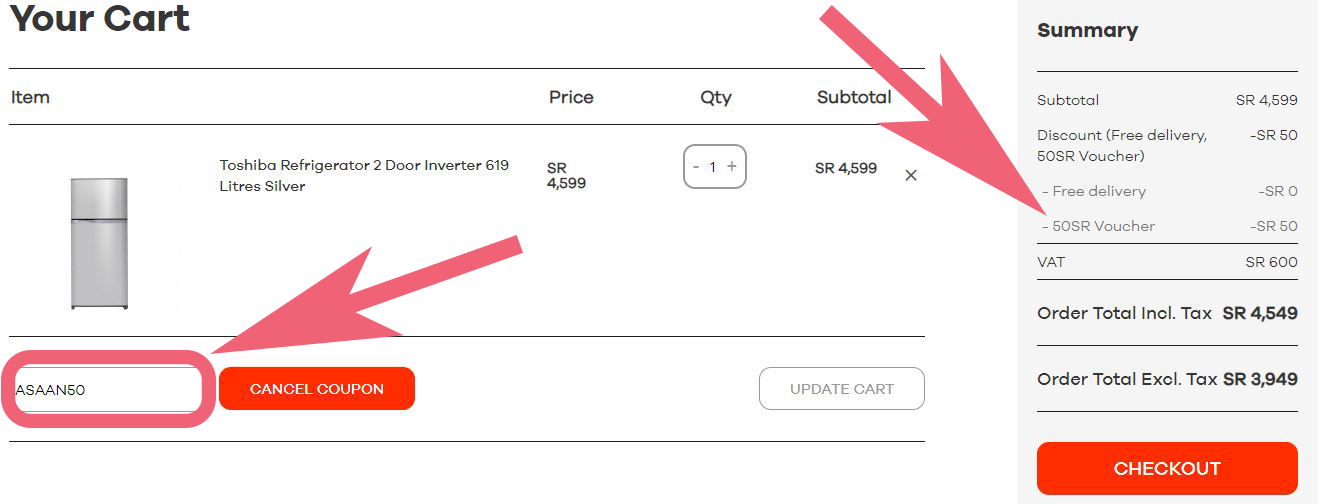Screen dimensions: 1327x504
Task: Click the ASAAN50 coupon code field
Action: pos(108,389)
